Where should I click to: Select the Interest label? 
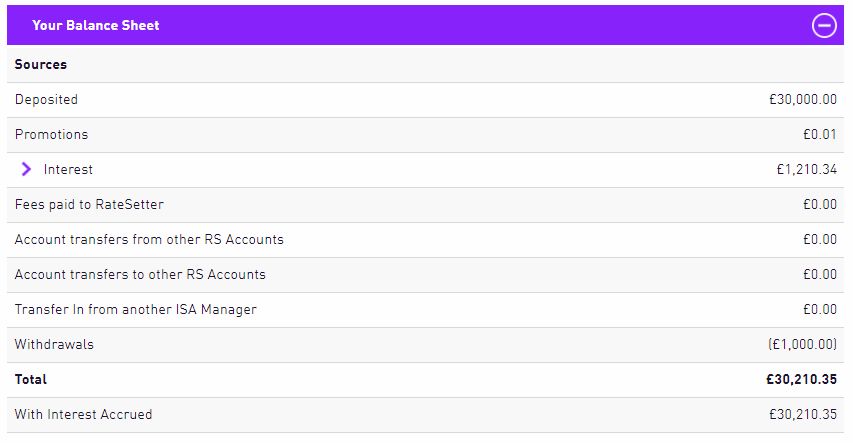point(68,169)
